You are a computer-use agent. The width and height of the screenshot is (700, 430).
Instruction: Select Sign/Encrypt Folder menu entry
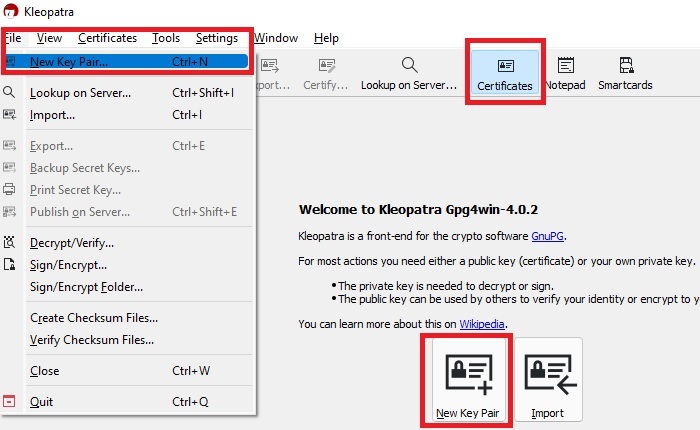126,287
